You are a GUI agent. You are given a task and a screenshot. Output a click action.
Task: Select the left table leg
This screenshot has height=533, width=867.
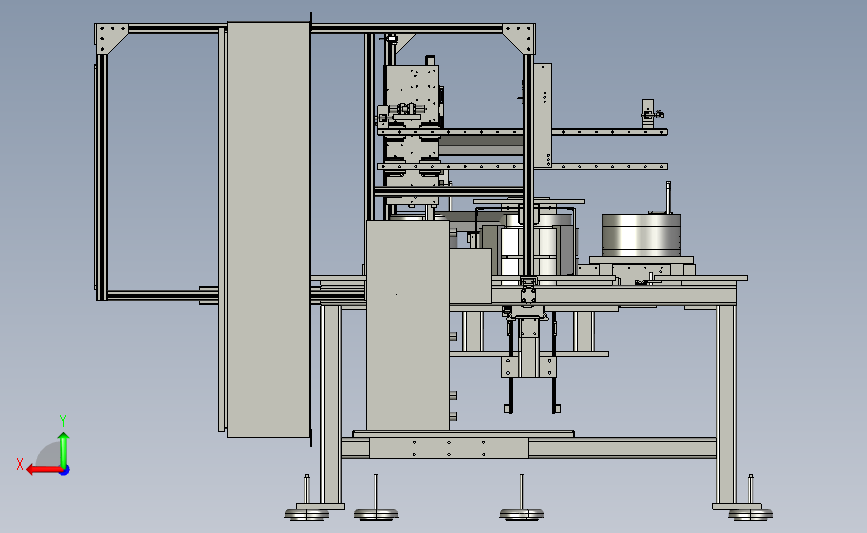coord(331,405)
